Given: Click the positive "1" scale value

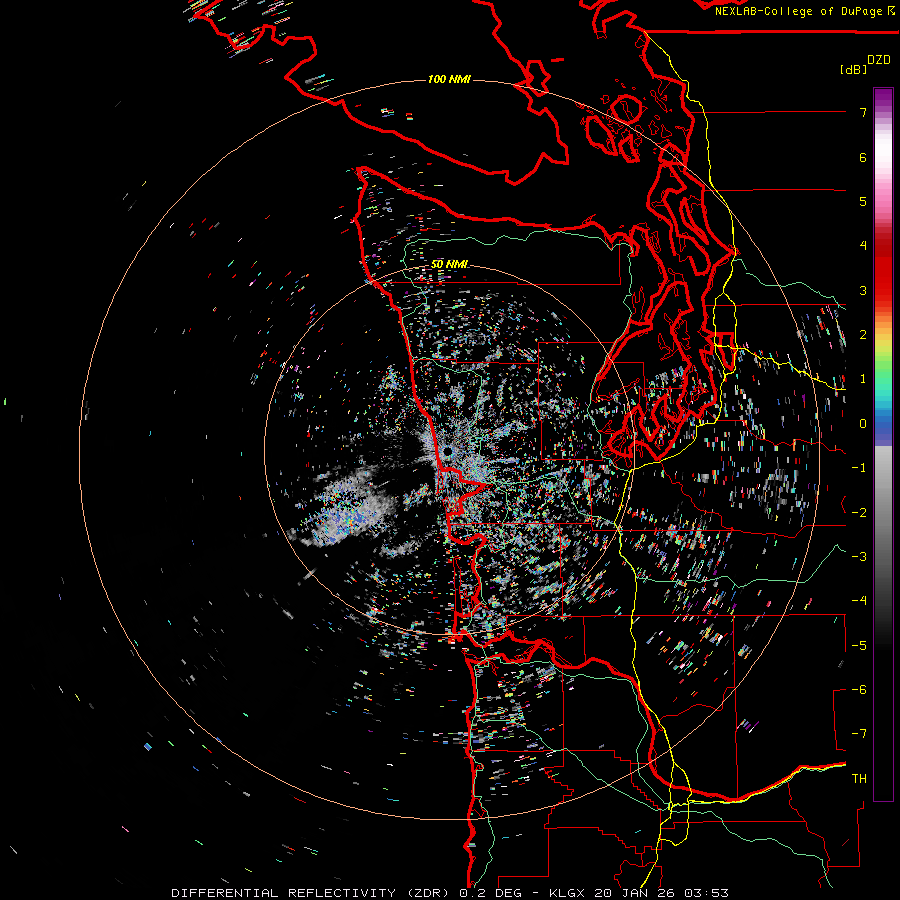Looking at the screenshot, I should pos(863,379).
